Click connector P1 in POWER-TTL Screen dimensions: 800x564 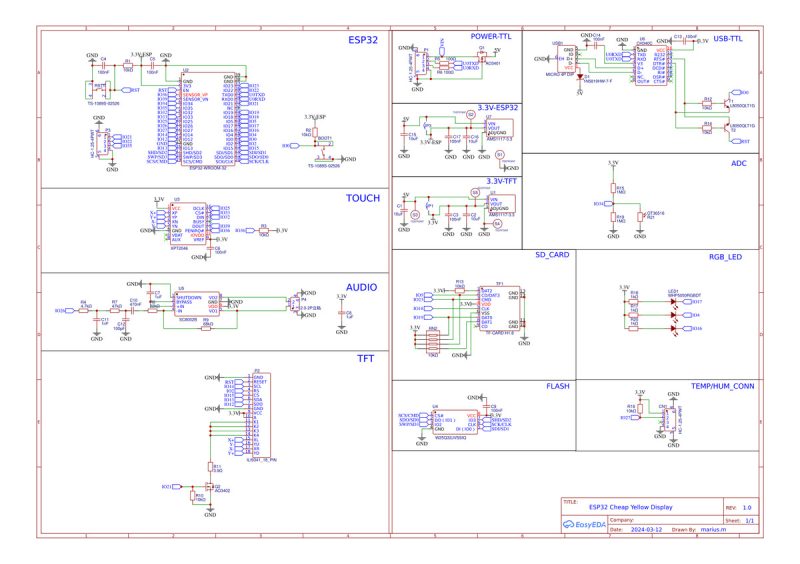click(x=422, y=63)
